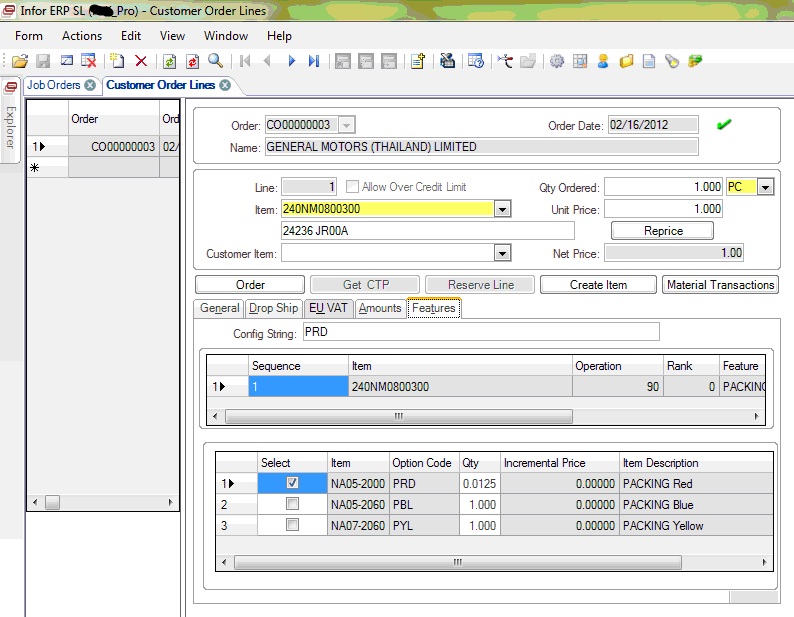Click the Material Transactions button
794x617 pixels.
click(721, 285)
